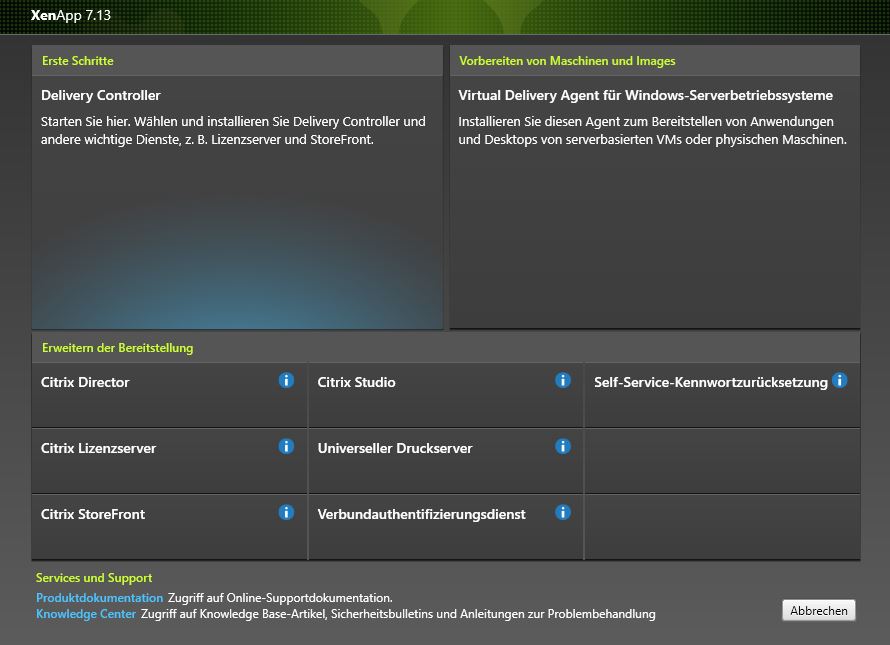Click info icon beside Citrix StoreFront
This screenshot has width=890, height=645.
tap(286, 512)
